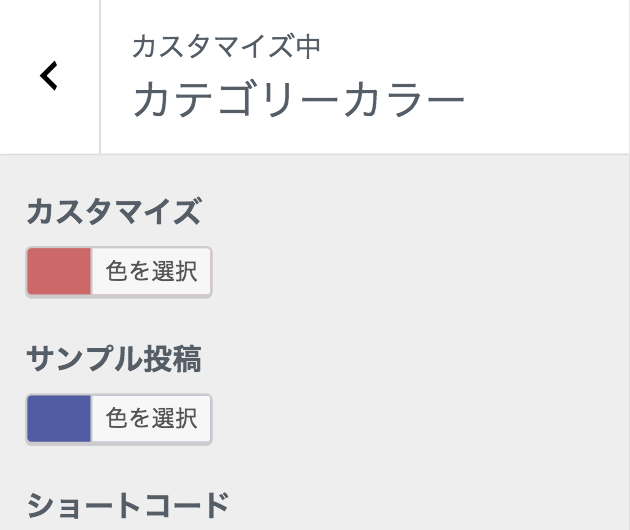Select the ショートコード heading text
The image size is (630, 530).
(128, 506)
